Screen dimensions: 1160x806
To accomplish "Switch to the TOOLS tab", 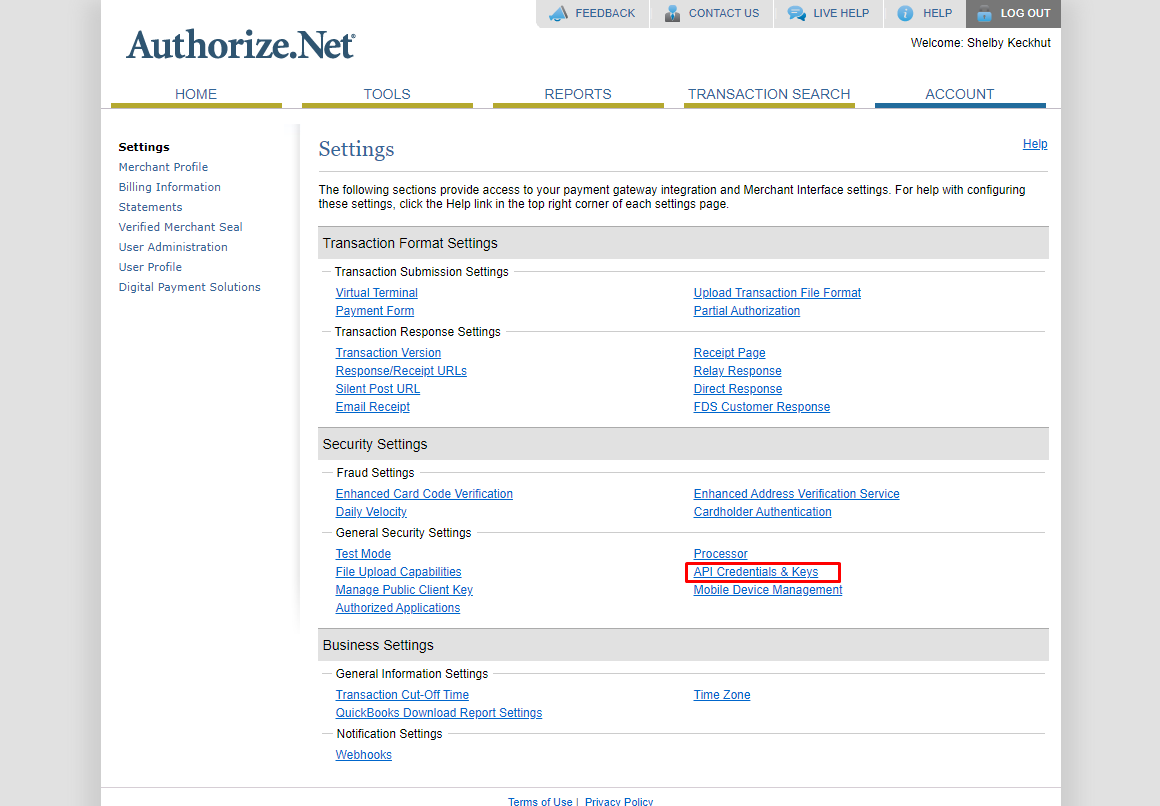I will click(387, 95).
